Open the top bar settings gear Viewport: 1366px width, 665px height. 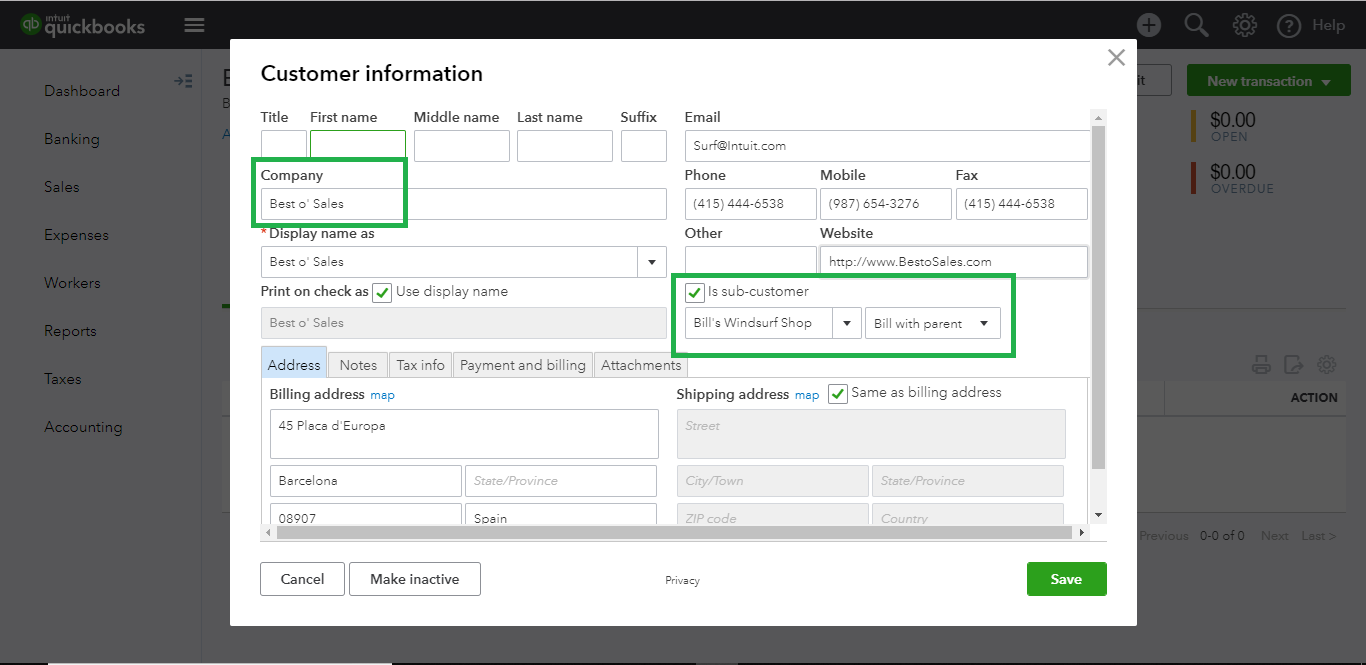pos(1245,25)
